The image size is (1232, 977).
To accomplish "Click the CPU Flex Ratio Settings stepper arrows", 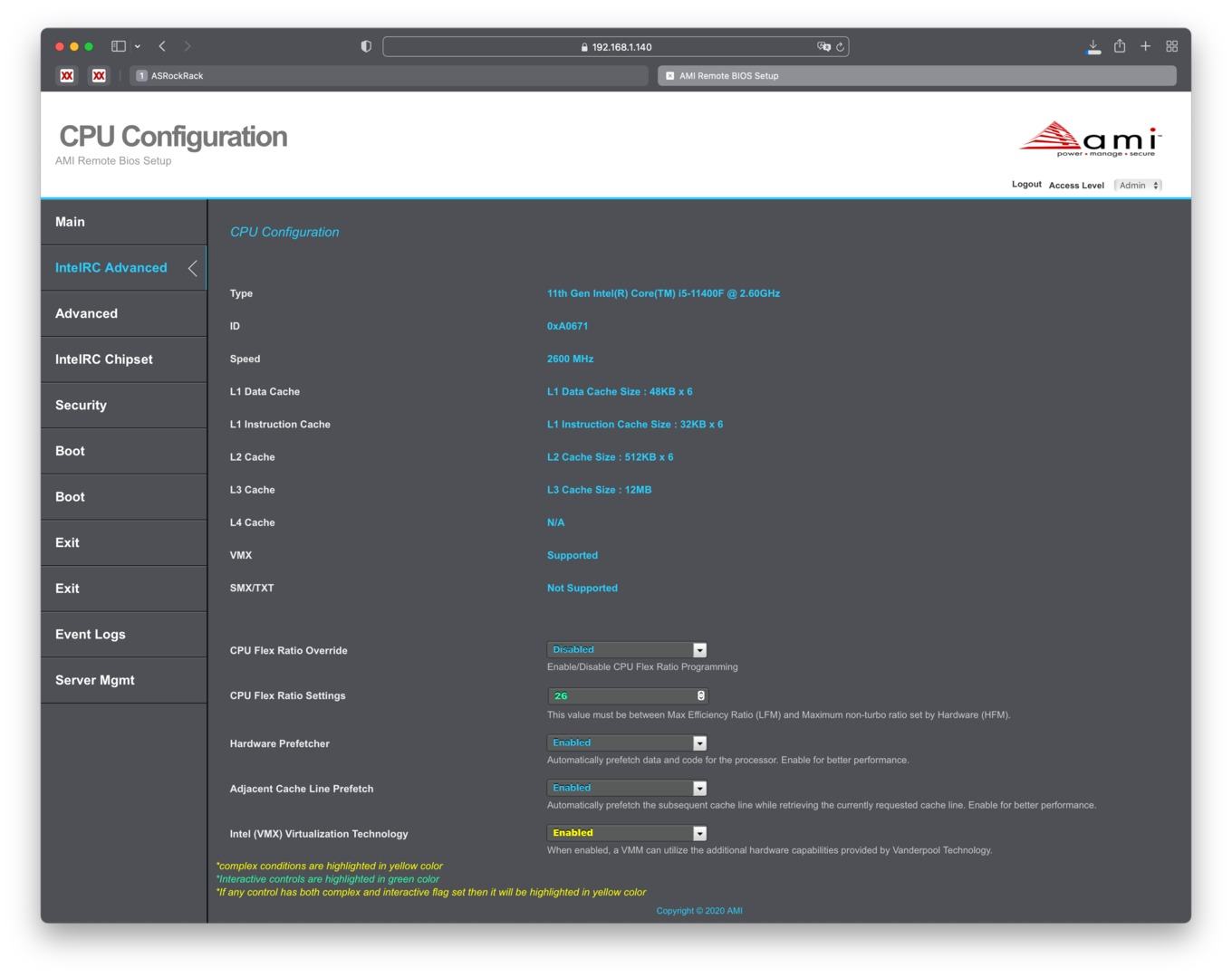I will [701, 695].
